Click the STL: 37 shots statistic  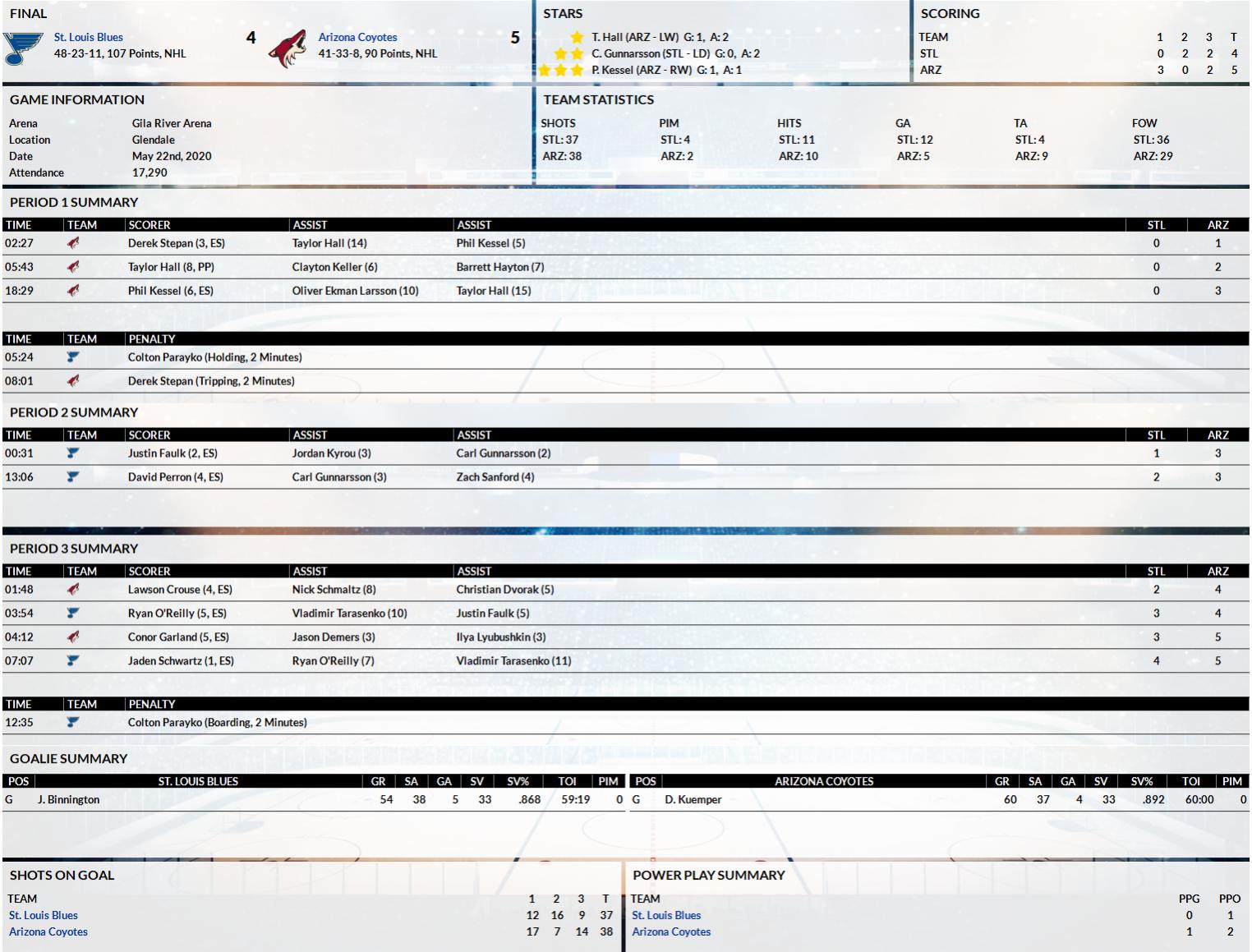[x=560, y=140]
